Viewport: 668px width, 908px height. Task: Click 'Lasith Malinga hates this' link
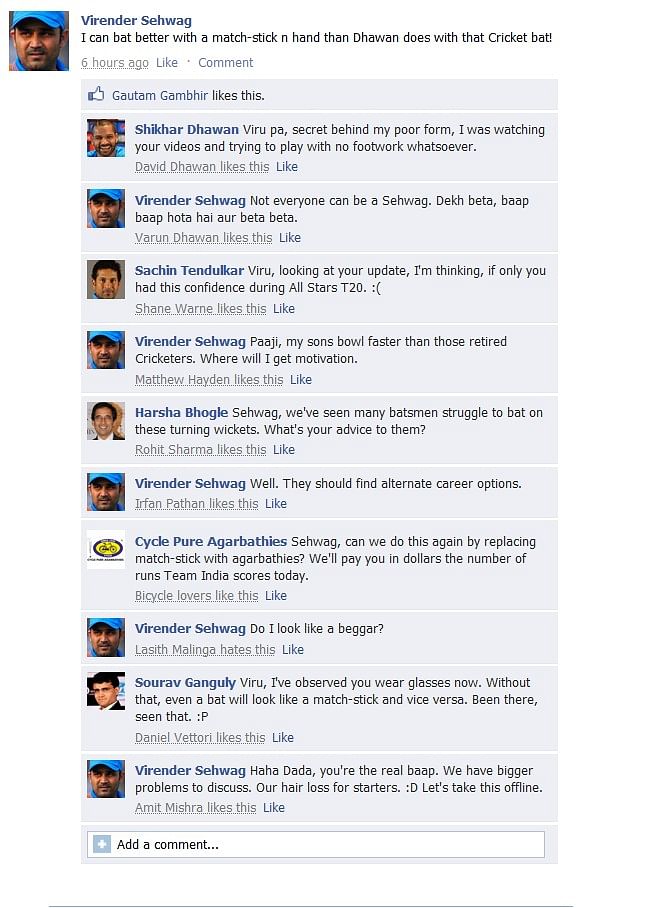click(x=205, y=650)
